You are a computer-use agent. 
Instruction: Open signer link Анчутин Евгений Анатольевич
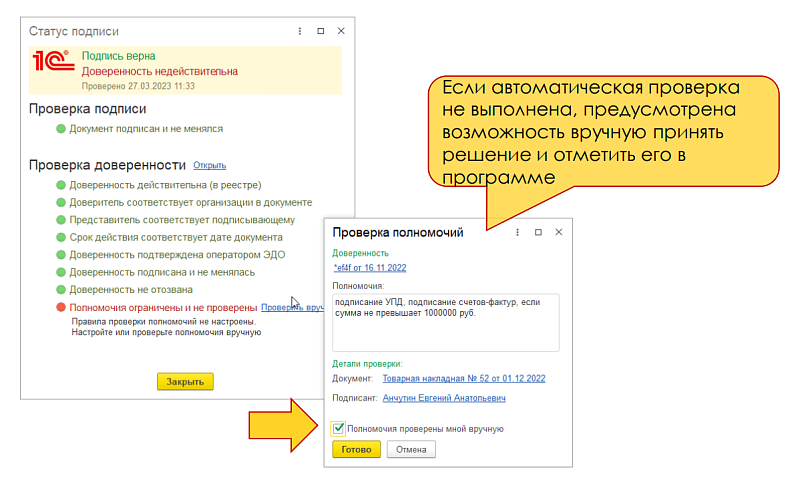pyautogui.click(x=444, y=398)
